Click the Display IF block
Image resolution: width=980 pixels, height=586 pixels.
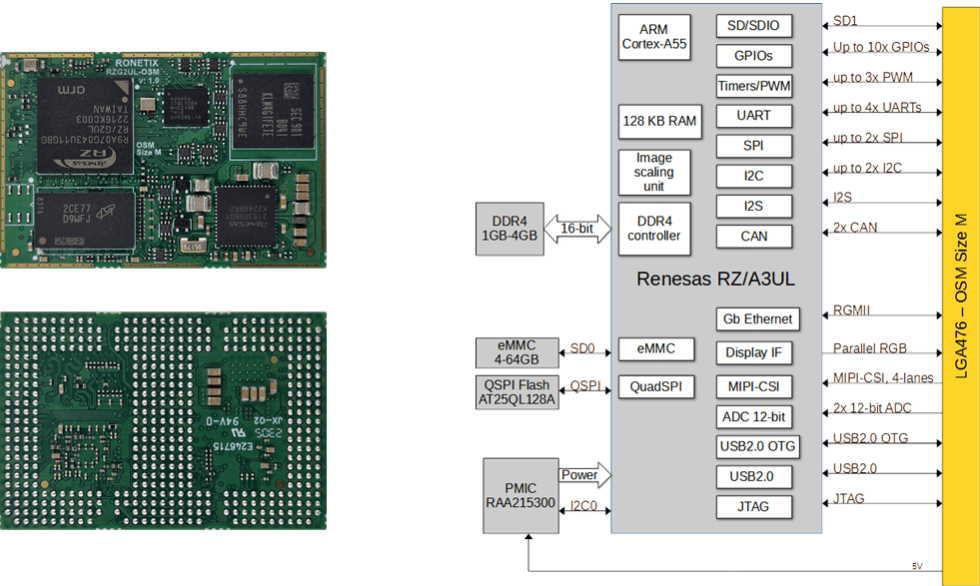point(754,353)
